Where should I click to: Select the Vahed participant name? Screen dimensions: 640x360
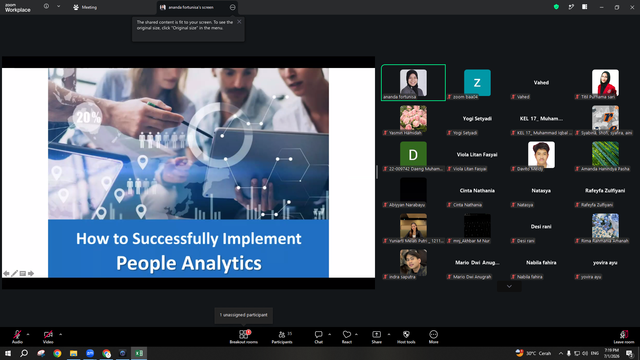point(541,82)
